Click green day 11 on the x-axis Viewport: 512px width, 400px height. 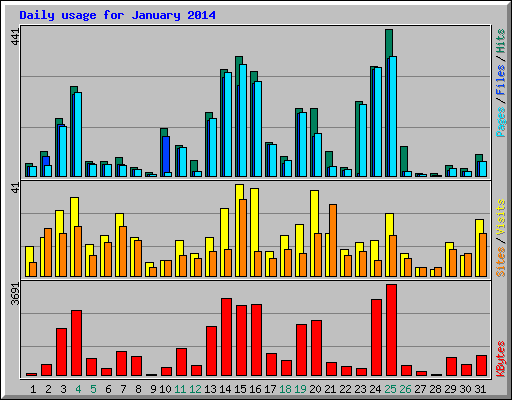[x=180, y=389]
